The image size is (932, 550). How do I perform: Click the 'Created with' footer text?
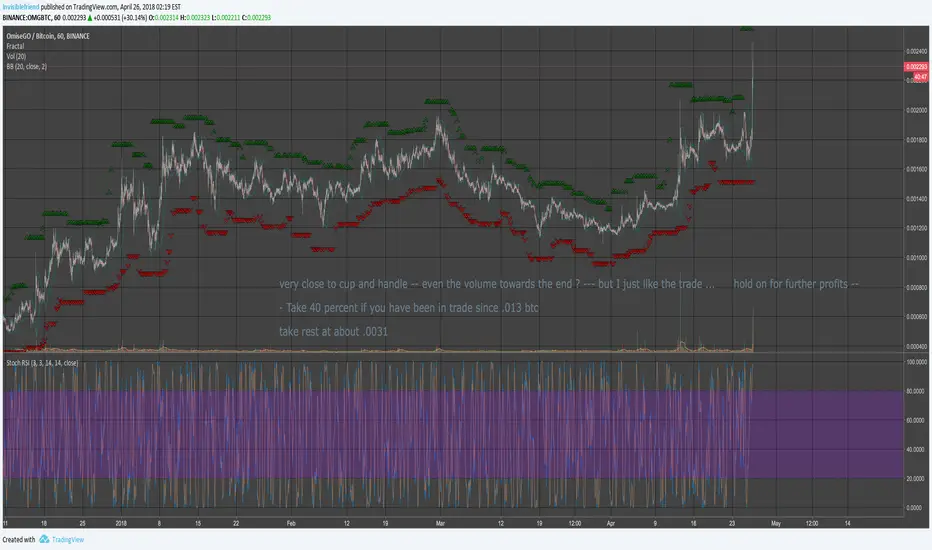click(19, 540)
